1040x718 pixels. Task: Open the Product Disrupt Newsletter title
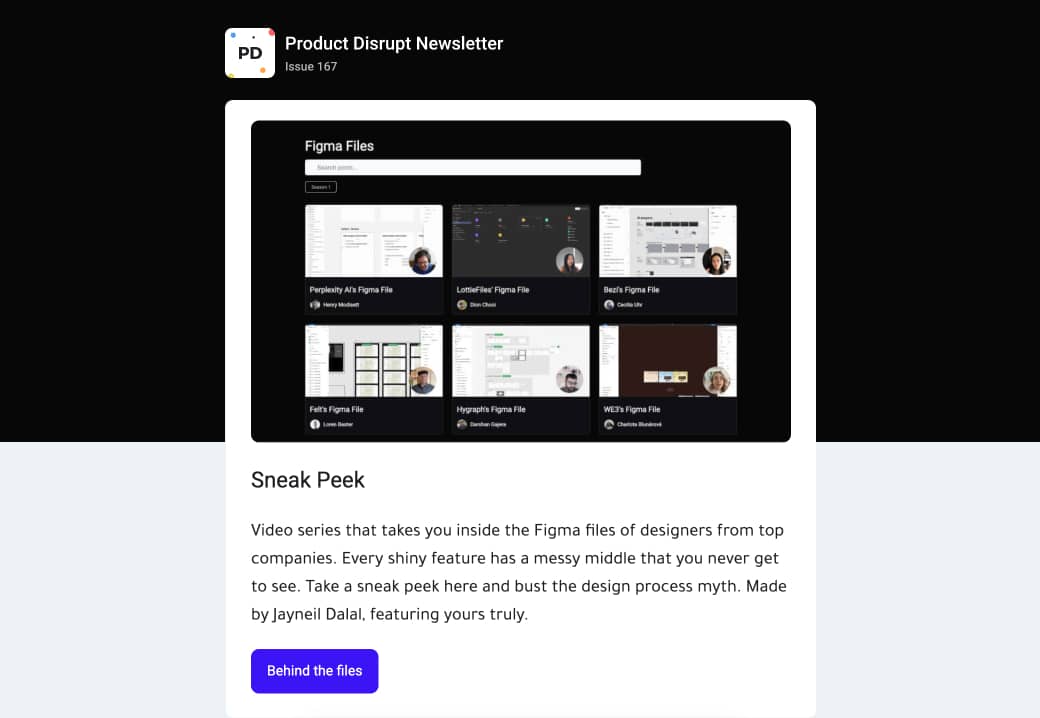pos(394,43)
